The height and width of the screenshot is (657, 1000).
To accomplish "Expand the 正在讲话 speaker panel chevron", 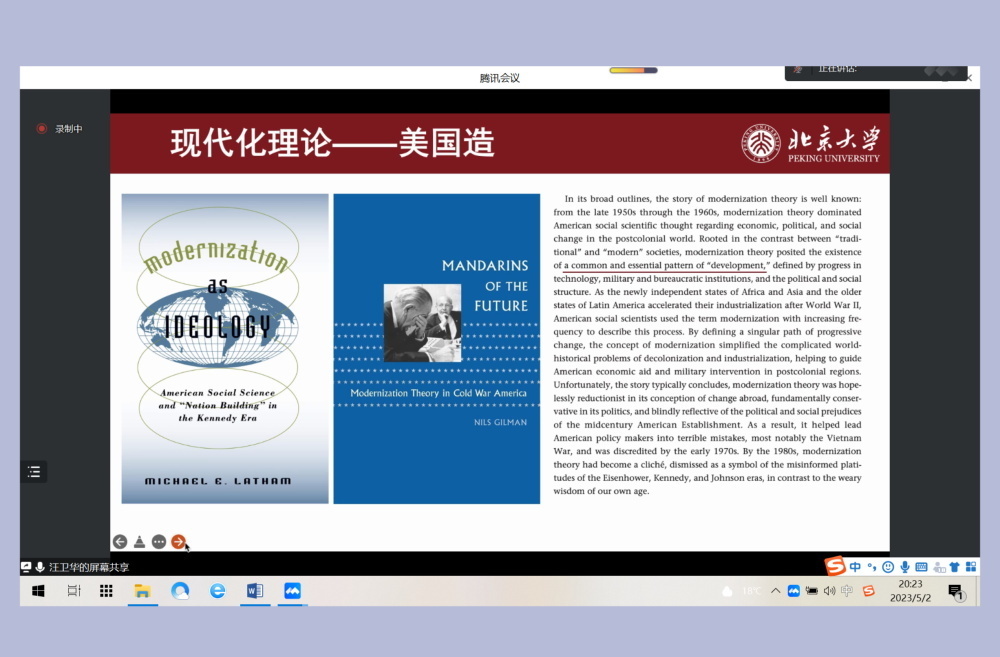I will pos(930,70).
